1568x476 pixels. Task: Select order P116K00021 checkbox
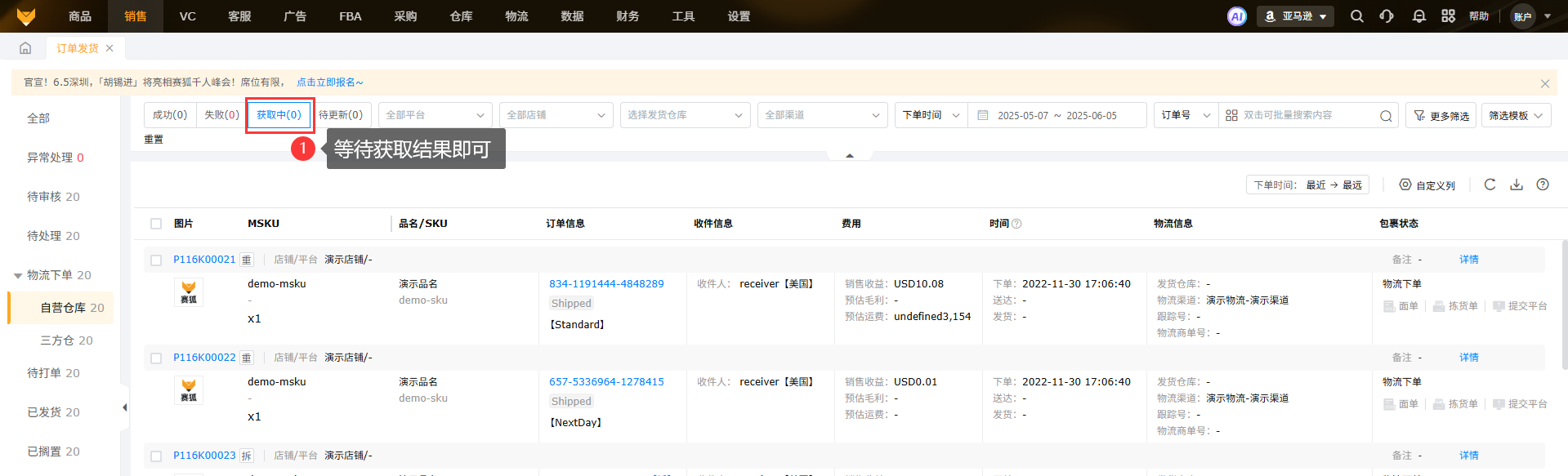tap(156, 260)
